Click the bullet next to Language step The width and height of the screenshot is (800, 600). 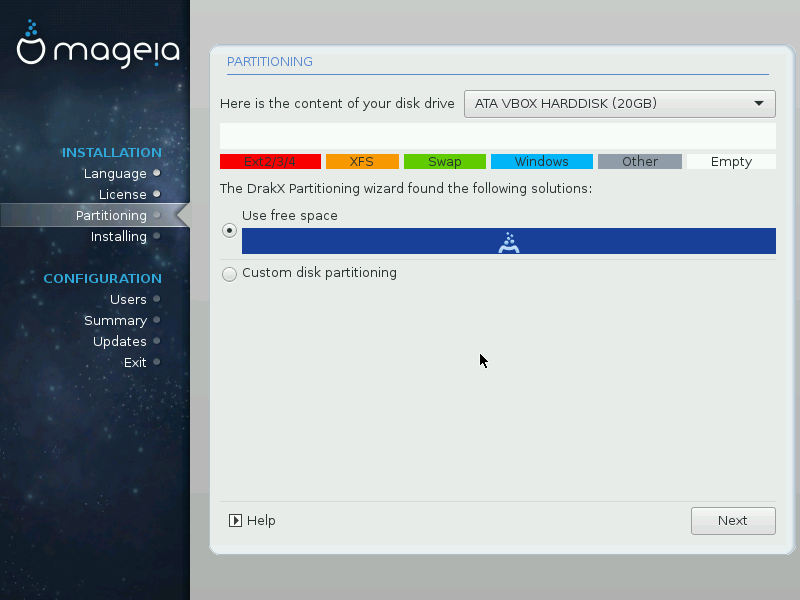coord(157,174)
